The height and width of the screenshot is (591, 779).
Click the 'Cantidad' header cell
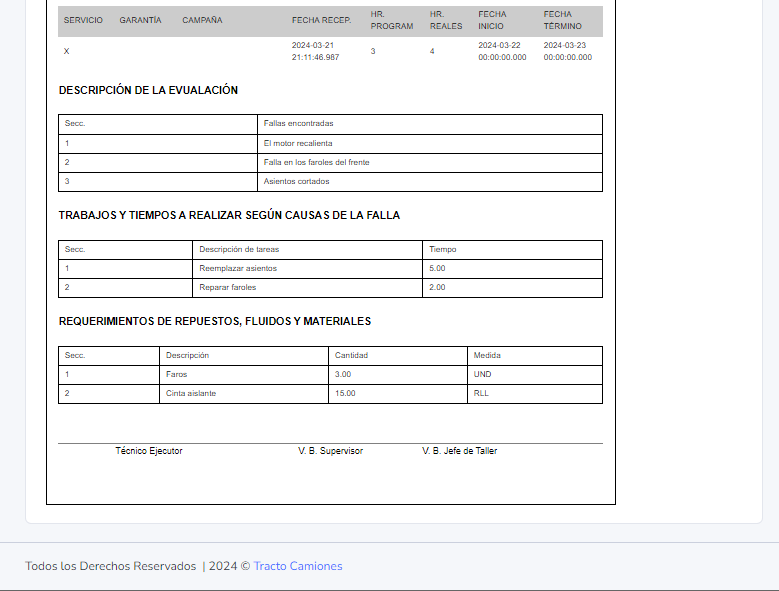[397, 356]
